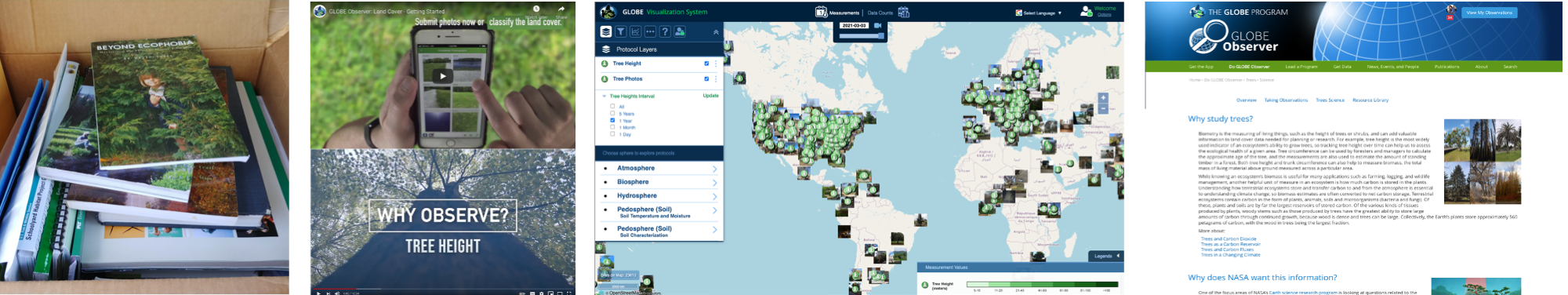Open the filter funnel tool
Viewport: 1568px width, 295px height.
tap(621, 31)
